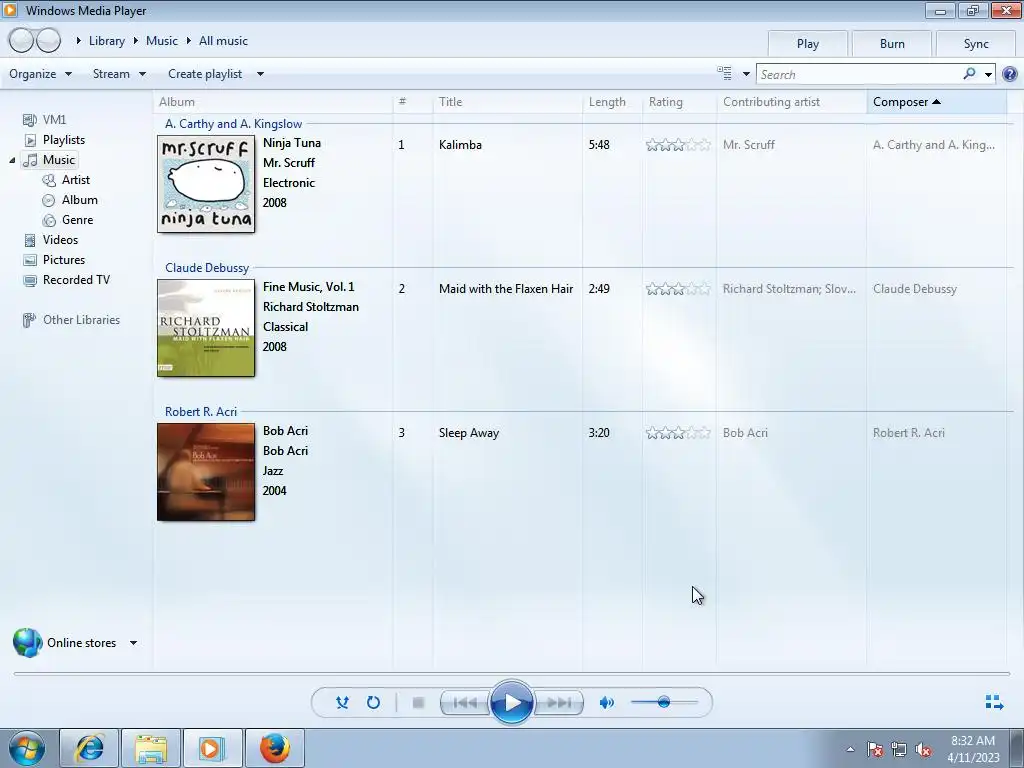
Task: Click the Claude Debussy group header
Action: [x=207, y=268]
